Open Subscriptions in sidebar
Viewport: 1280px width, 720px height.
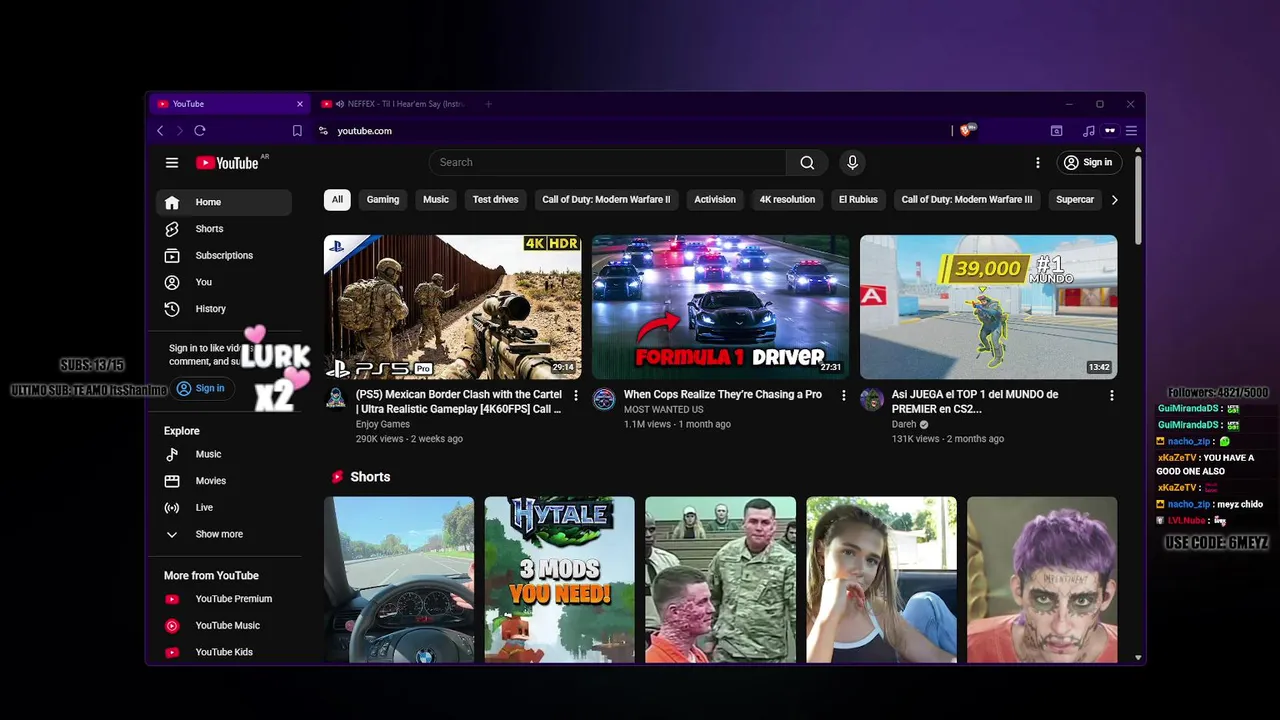[224, 255]
